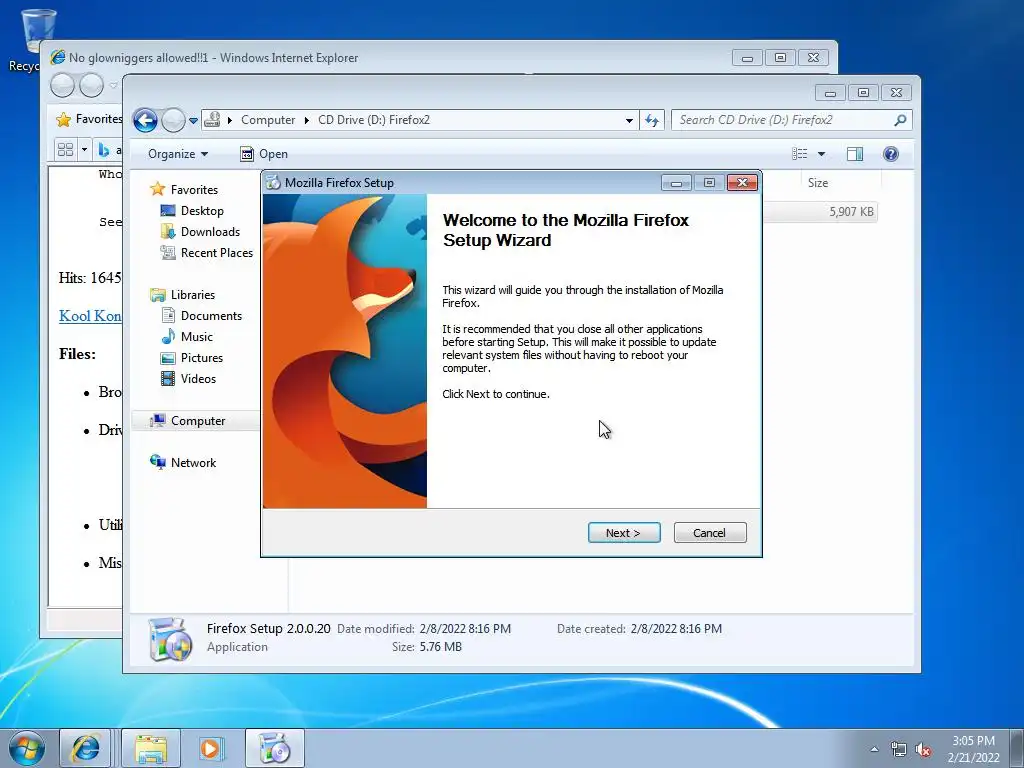Click Next in Firefox Setup wizard
Image resolution: width=1024 pixels, height=768 pixels.
tap(624, 533)
